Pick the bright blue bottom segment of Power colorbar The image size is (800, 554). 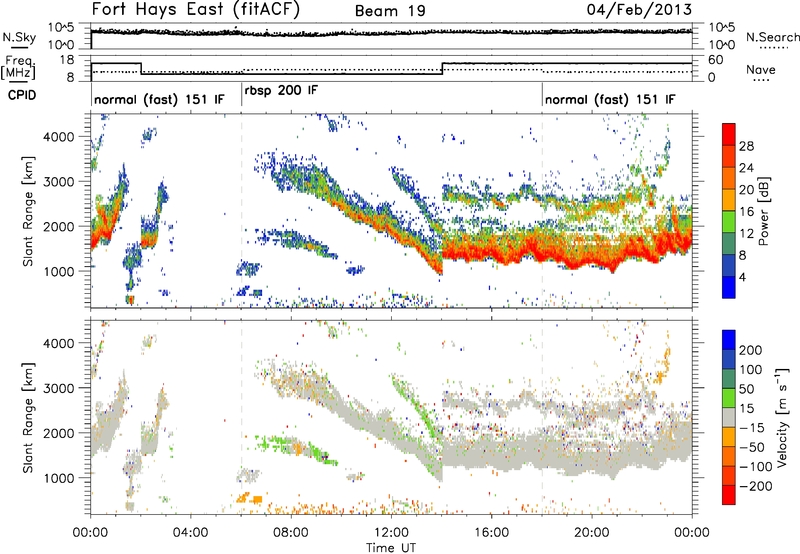tap(729, 287)
